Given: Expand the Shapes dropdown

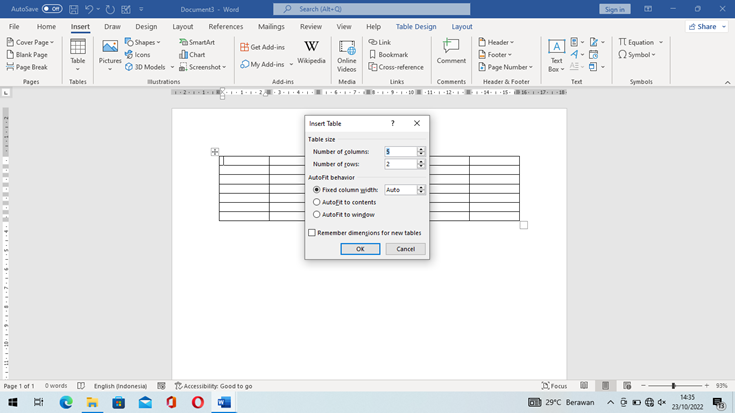Looking at the screenshot, I should (x=158, y=42).
